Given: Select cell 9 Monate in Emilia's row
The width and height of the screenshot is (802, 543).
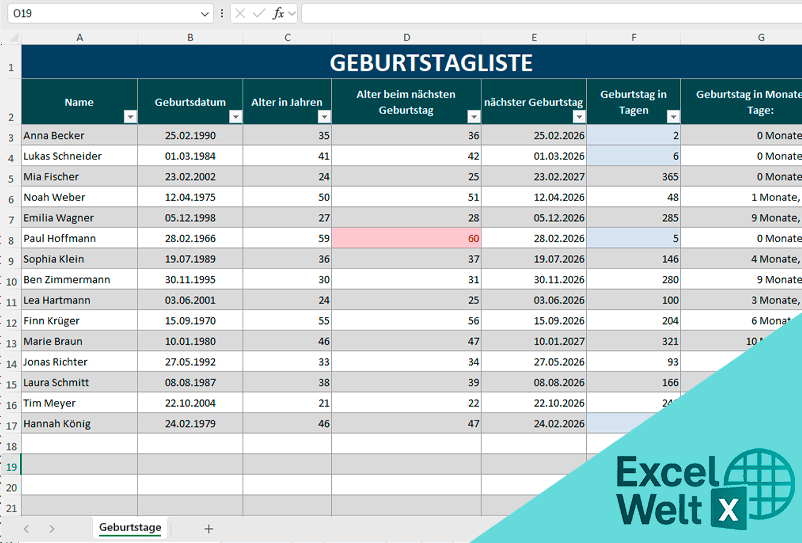Looking at the screenshot, I should pos(742,218).
